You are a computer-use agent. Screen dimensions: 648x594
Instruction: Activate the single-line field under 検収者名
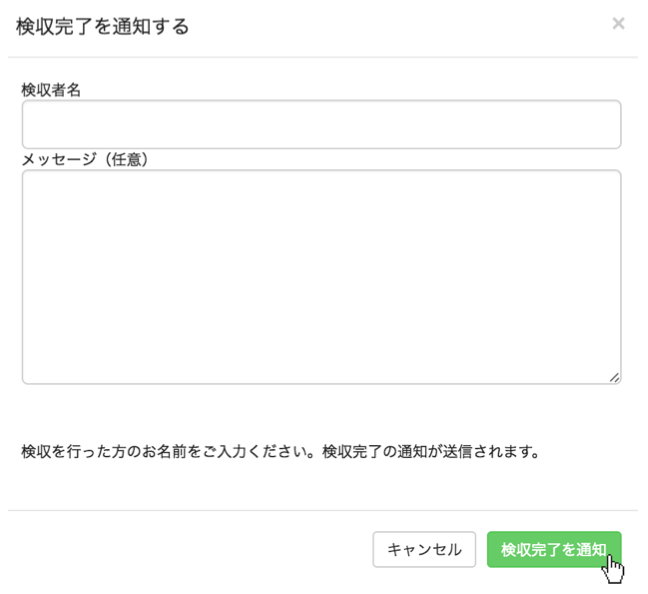pyautogui.click(x=322, y=124)
